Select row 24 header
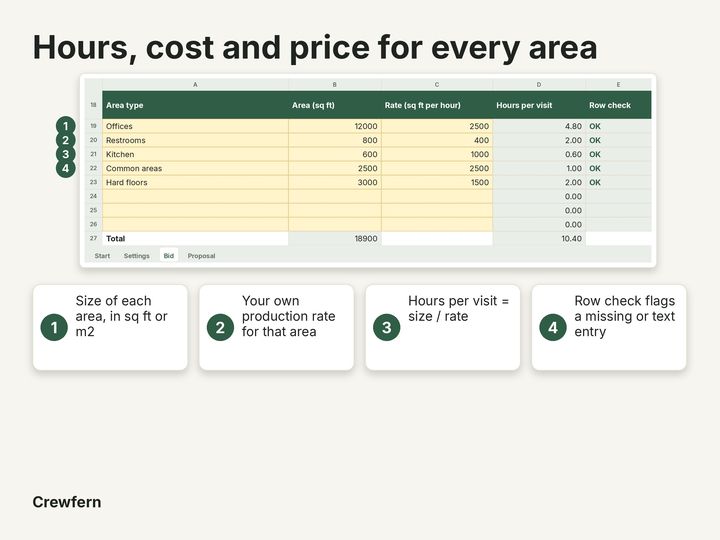Screen dimensions: 720x540 93,196
